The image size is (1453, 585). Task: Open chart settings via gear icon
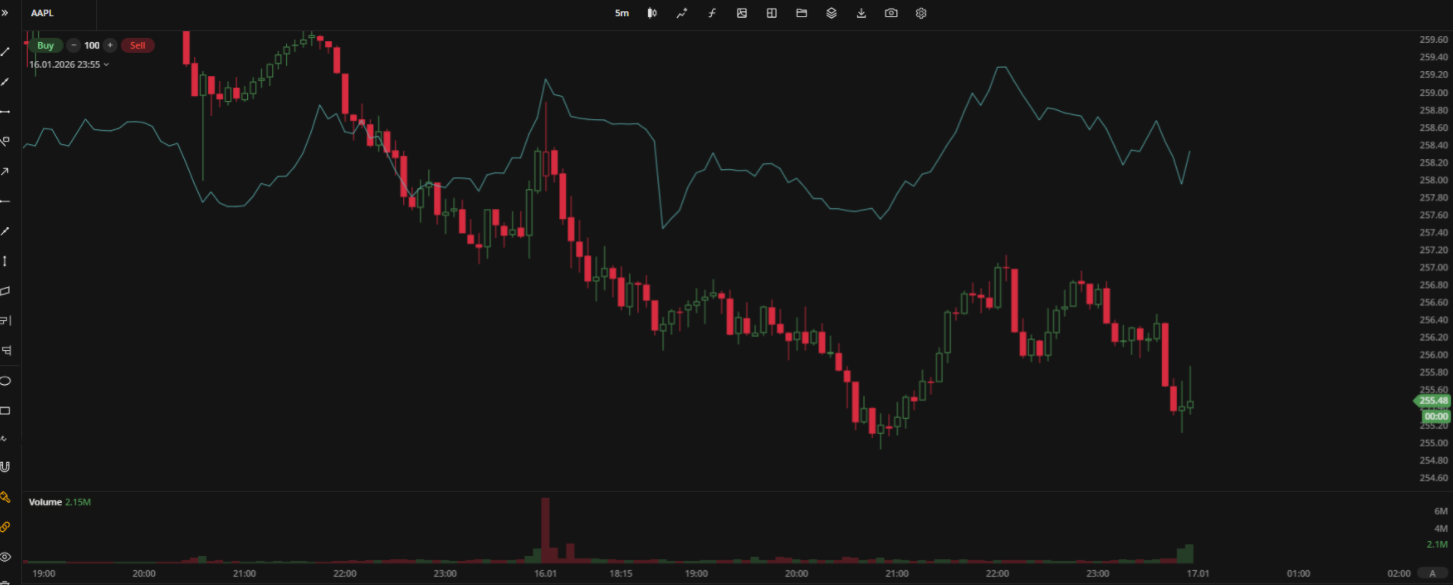pyautogui.click(x=921, y=13)
